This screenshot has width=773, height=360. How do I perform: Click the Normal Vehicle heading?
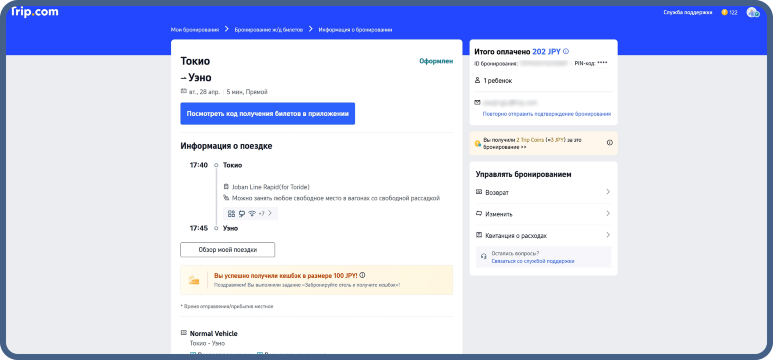pos(213,334)
